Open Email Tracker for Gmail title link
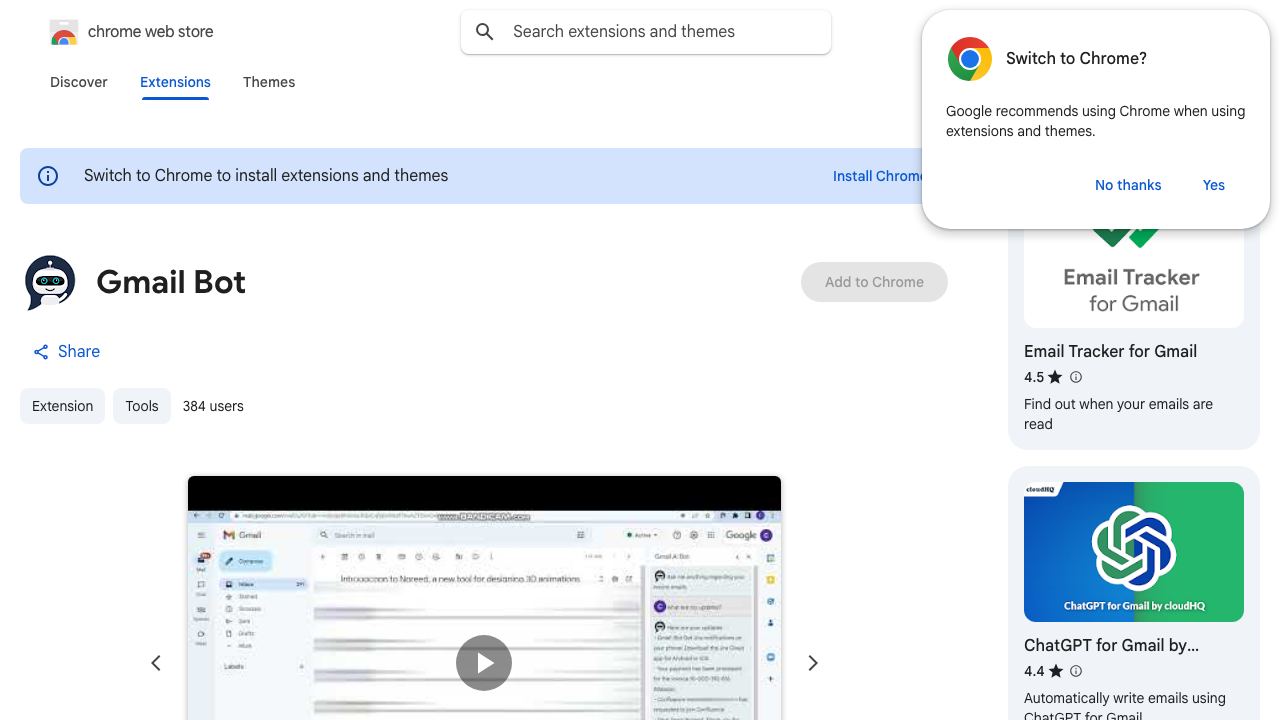Viewport: 1280px width, 720px height. (x=1110, y=351)
